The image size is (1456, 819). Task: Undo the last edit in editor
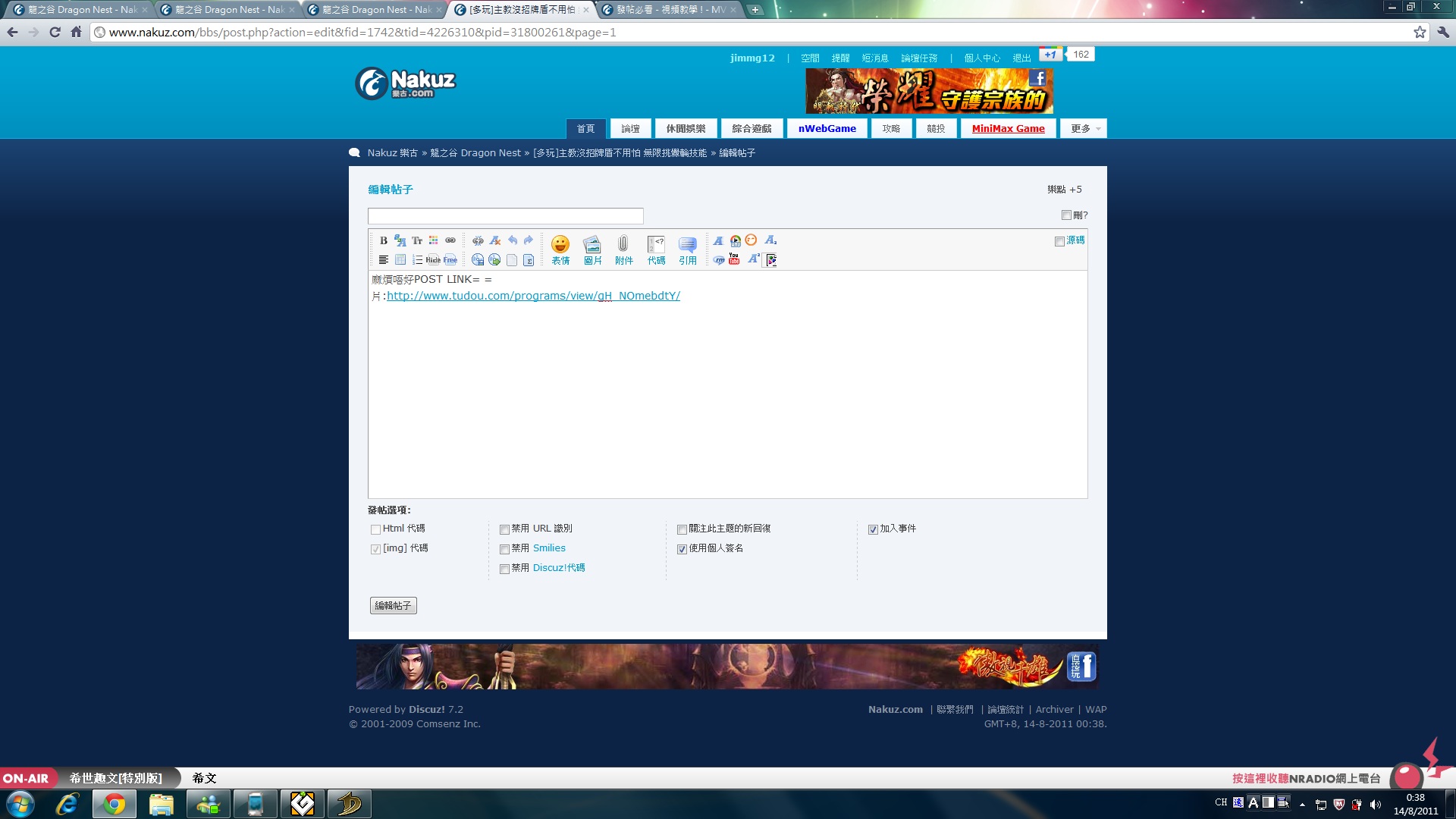pos(513,240)
